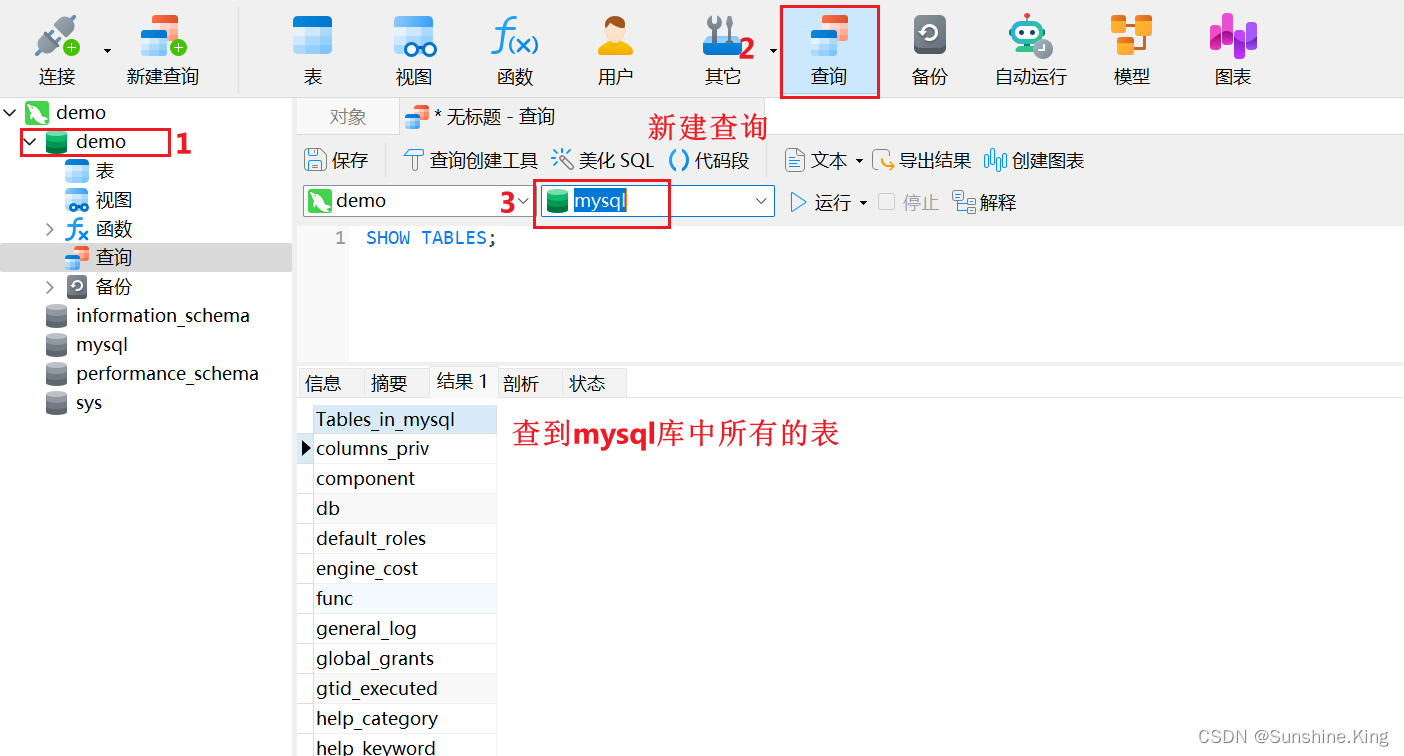The width and height of the screenshot is (1404, 756).
Task: Open the demo connection combo box
Action: click(x=419, y=201)
